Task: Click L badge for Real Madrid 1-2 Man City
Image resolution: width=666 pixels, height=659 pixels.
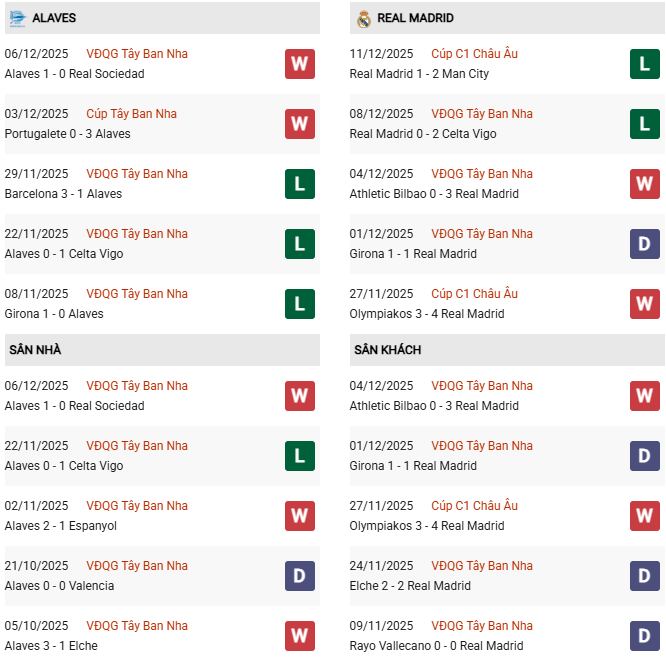Action: click(645, 64)
